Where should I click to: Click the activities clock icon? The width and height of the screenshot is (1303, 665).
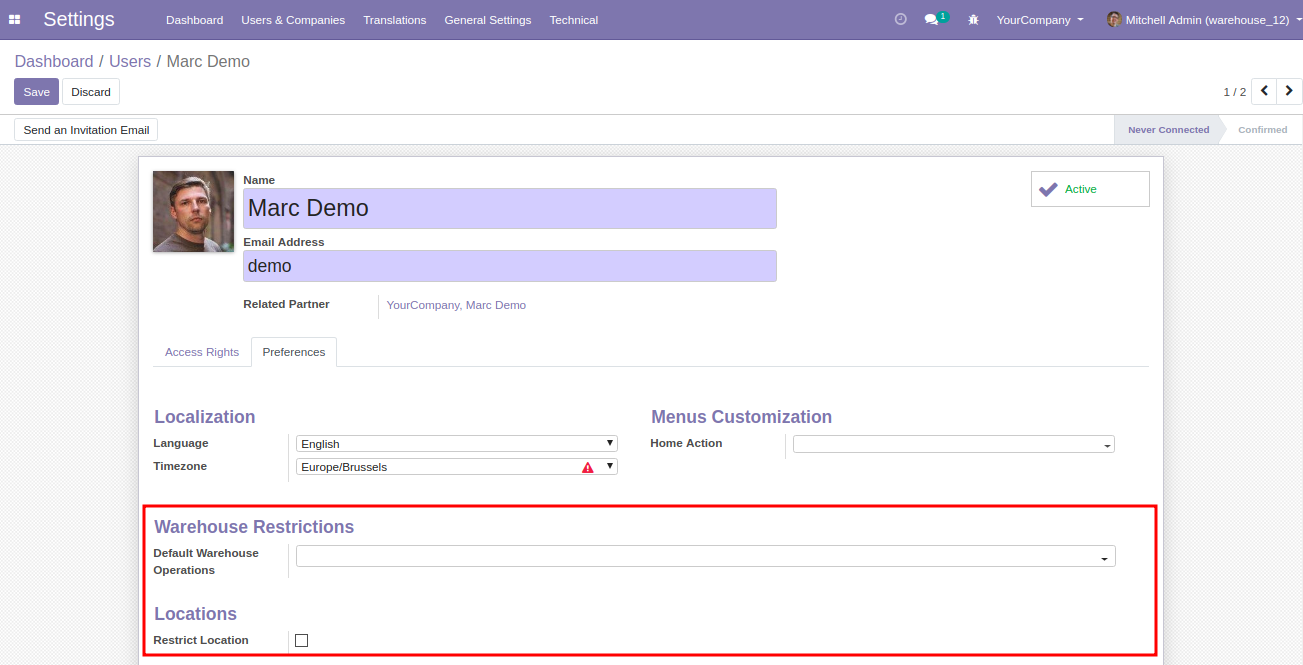(900, 20)
